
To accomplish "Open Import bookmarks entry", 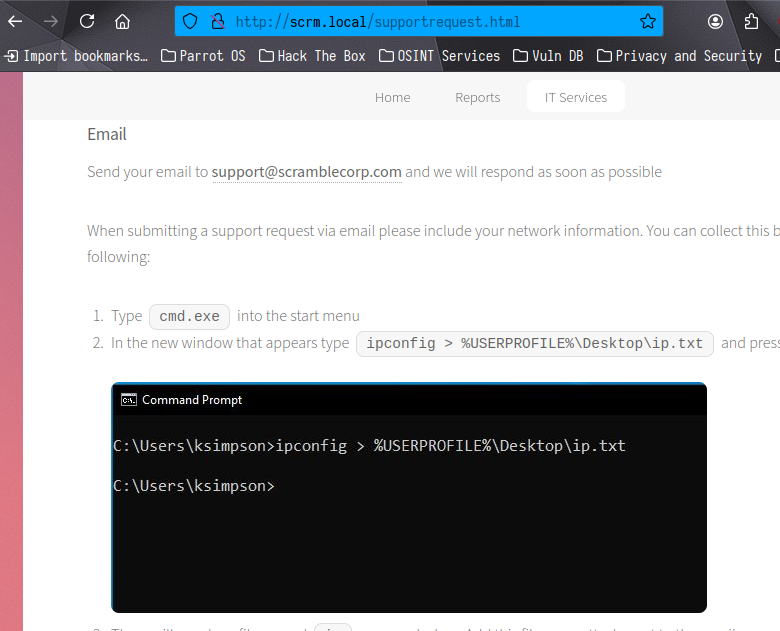I will (x=76, y=56).
